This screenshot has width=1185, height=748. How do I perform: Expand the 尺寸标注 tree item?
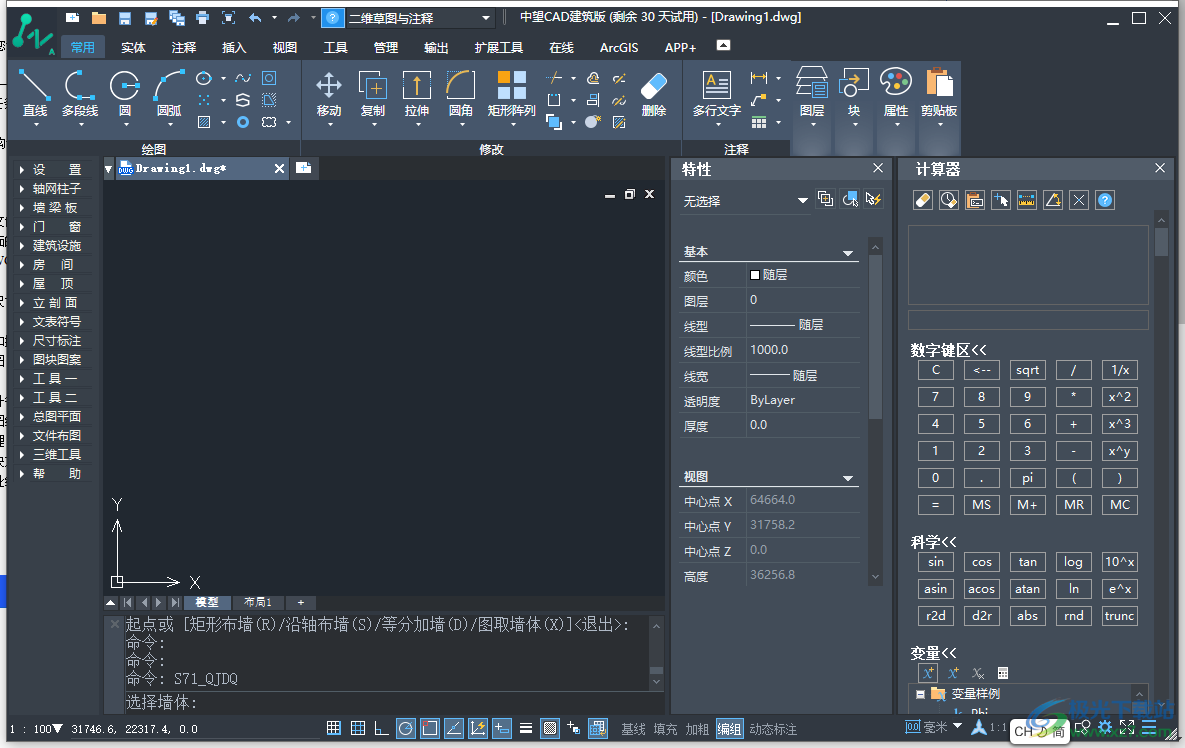[x=22, y=341]
